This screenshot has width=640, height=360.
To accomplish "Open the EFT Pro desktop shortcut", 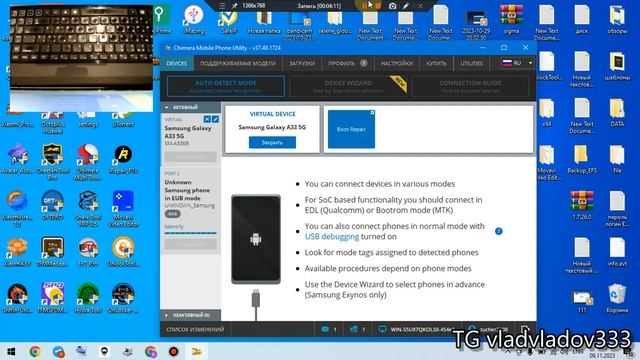I will pyautogui.click(x=88, y=252).
